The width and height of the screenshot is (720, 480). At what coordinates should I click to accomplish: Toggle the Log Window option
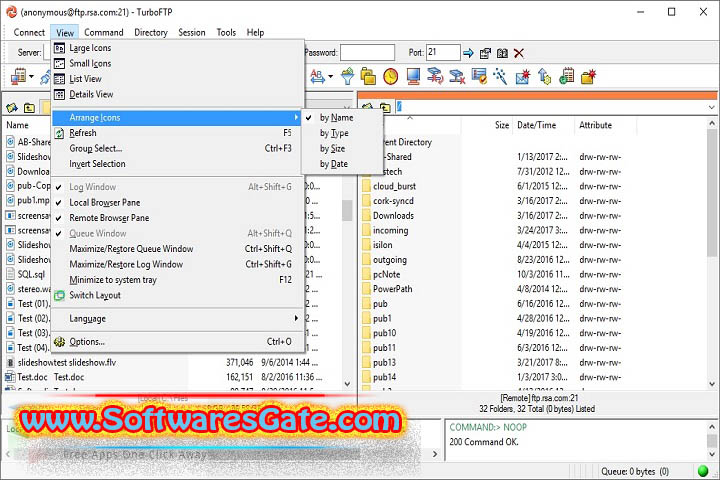[x=177, y=187]
